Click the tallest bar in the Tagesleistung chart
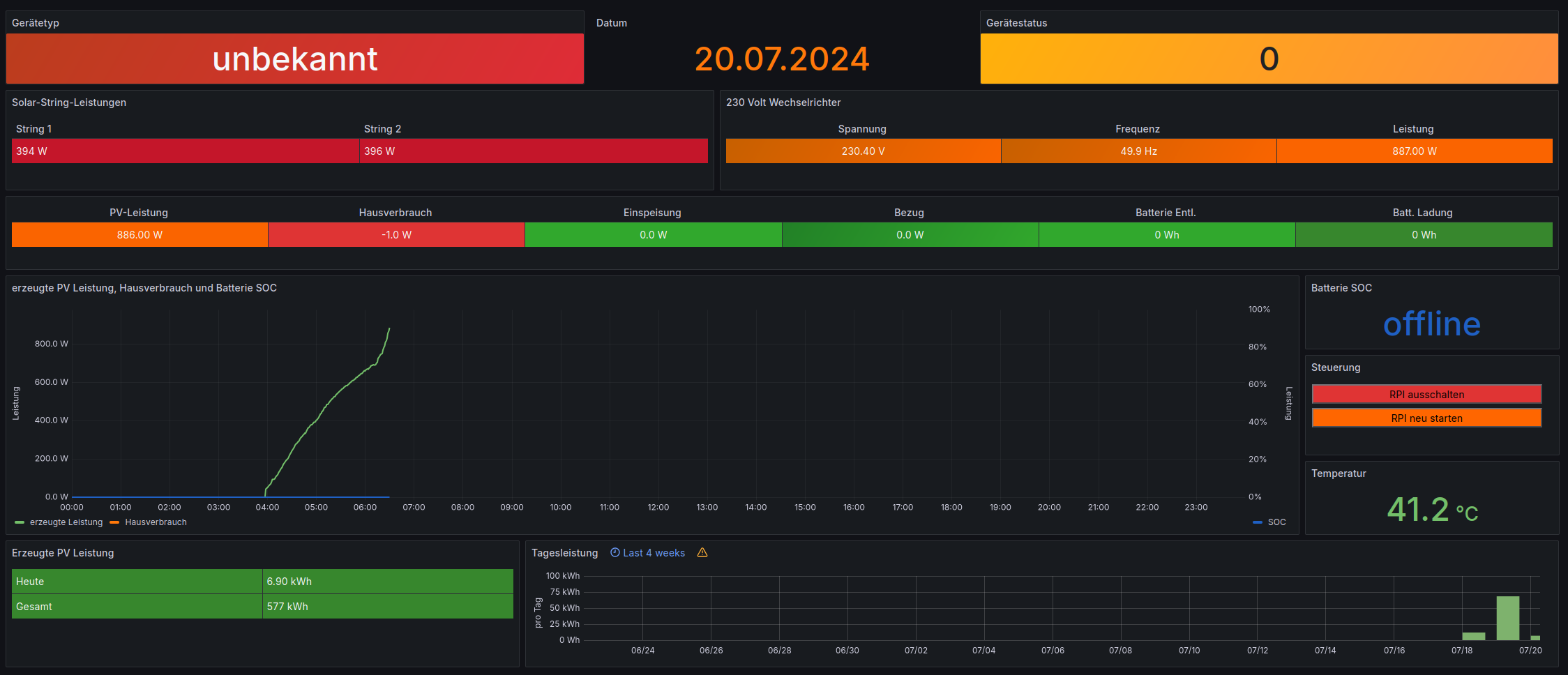The height and width of the screenshot is (675, 1568). pyautogui.click(x=1507, y=618)
